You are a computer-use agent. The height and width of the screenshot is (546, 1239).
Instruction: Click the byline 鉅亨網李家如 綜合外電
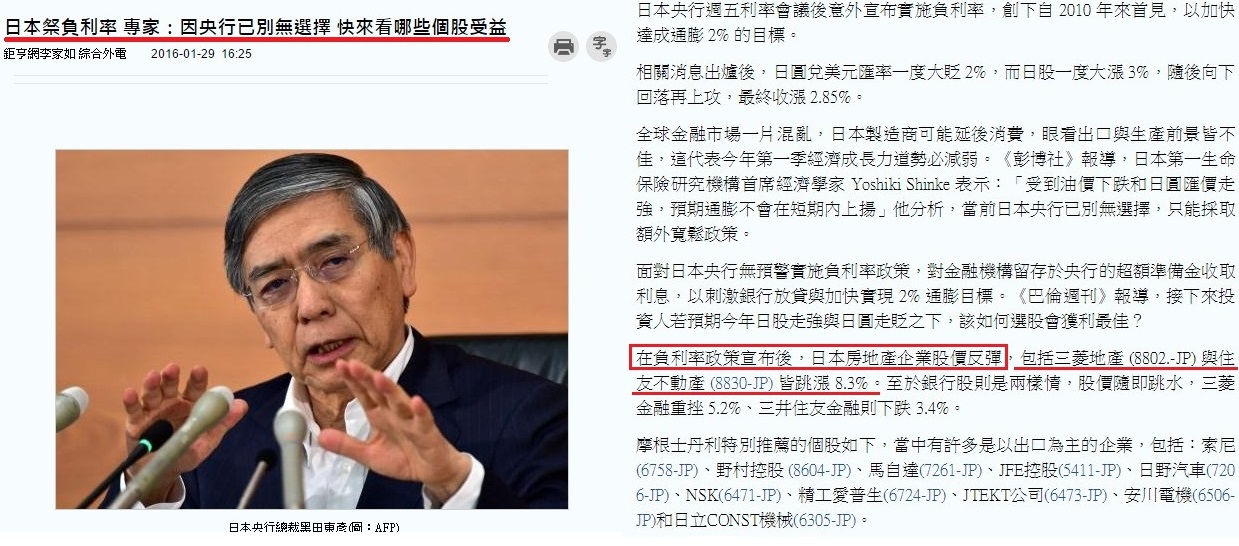[65, 53]
